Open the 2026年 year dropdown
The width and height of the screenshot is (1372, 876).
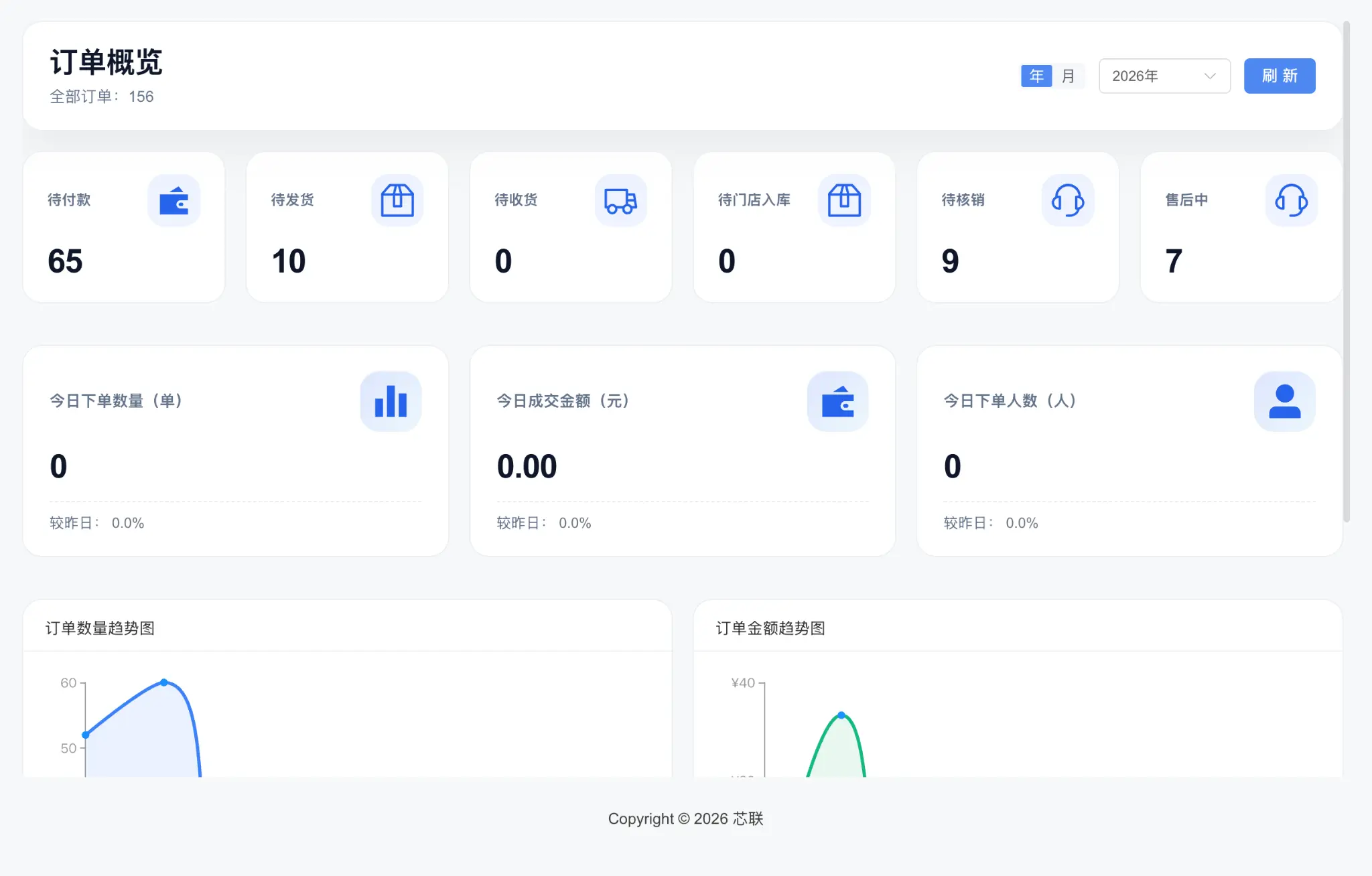pos(1164,76)
